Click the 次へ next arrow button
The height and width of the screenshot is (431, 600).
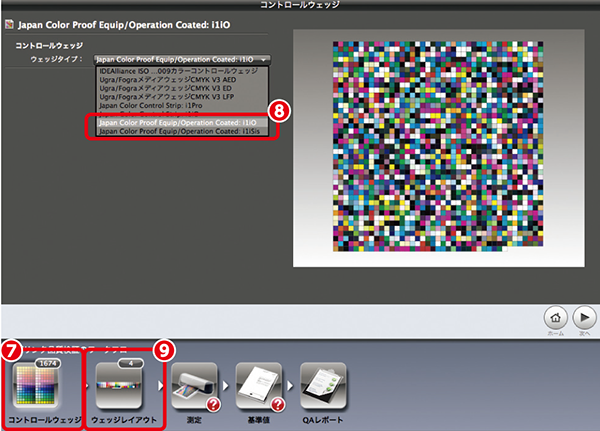click(x=584, y=318)
